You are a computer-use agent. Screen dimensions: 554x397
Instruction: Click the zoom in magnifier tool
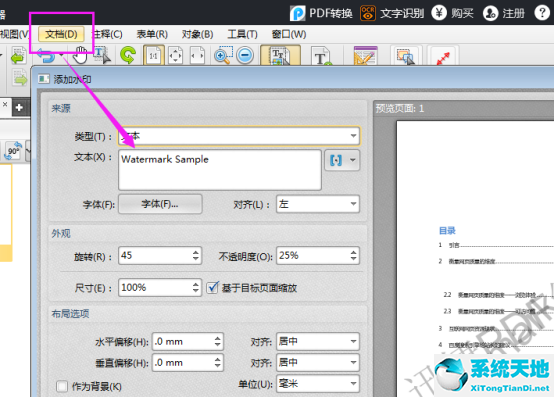223,55
